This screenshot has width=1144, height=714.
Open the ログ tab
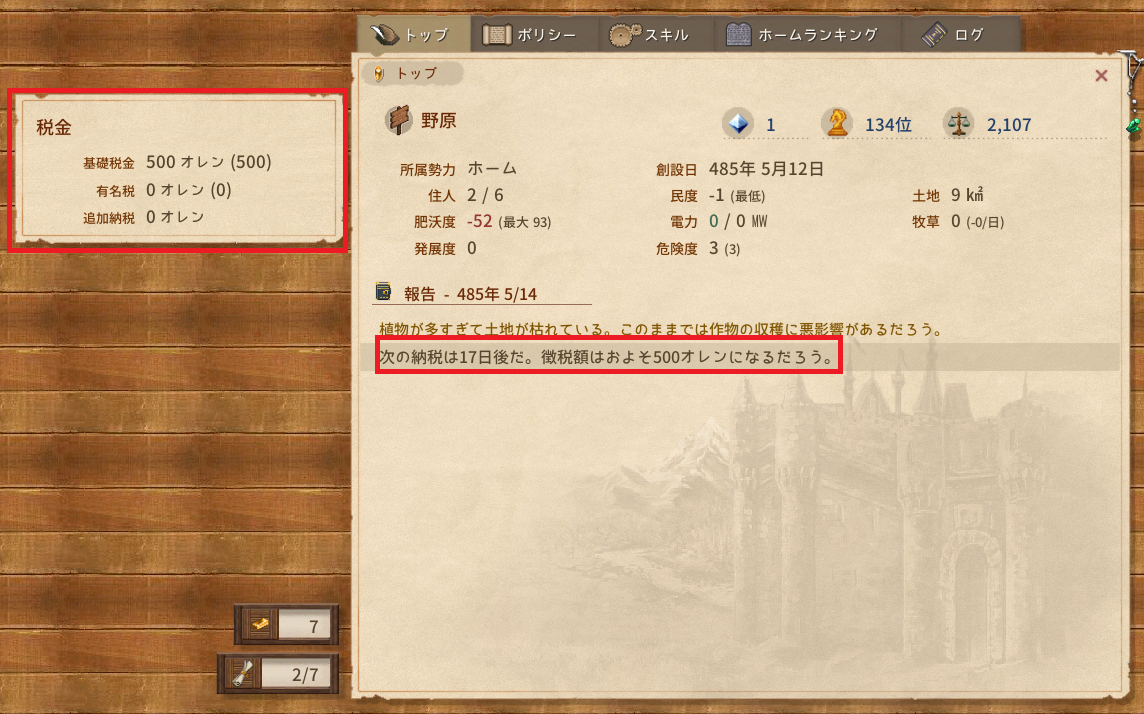point(956,34)
